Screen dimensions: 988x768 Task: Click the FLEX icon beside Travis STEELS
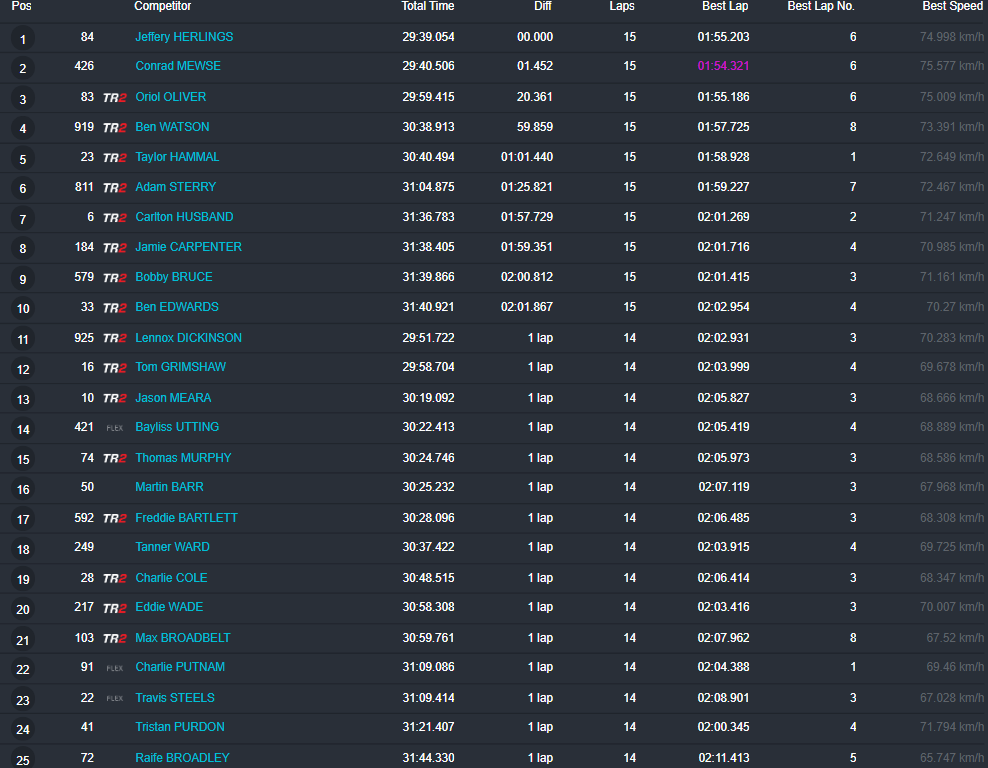click(x=115, y=697)
